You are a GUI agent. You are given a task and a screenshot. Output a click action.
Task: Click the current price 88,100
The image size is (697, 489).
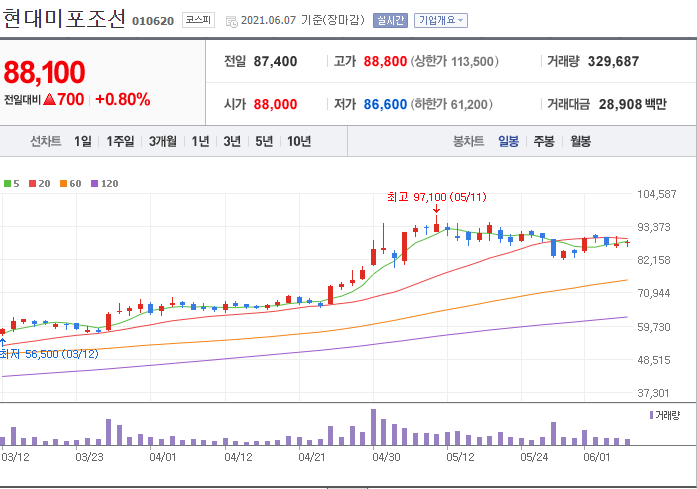pos(44,72)
